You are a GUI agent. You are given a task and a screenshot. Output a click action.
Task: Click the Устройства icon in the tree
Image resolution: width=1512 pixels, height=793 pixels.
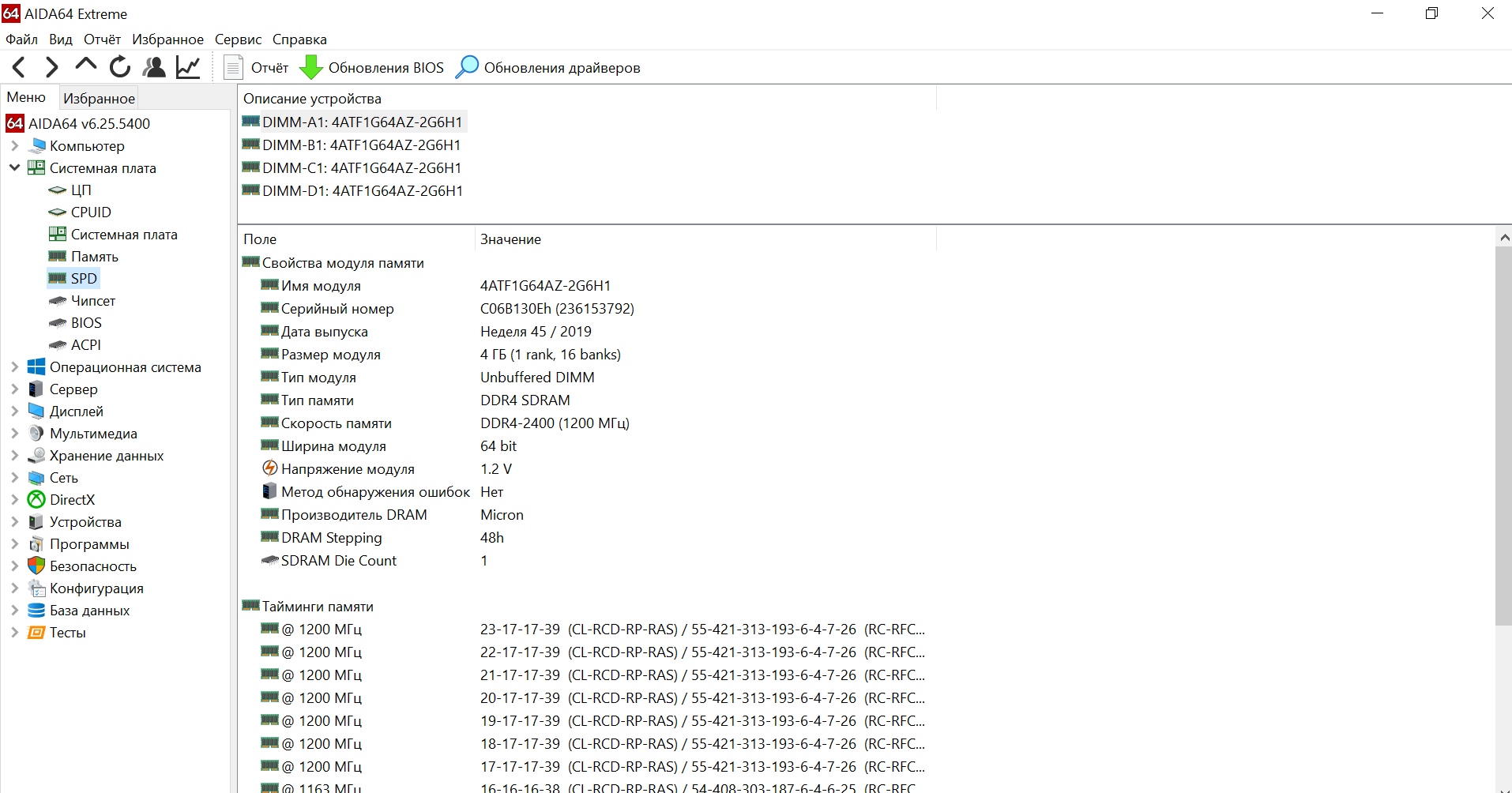coord(36,521)
